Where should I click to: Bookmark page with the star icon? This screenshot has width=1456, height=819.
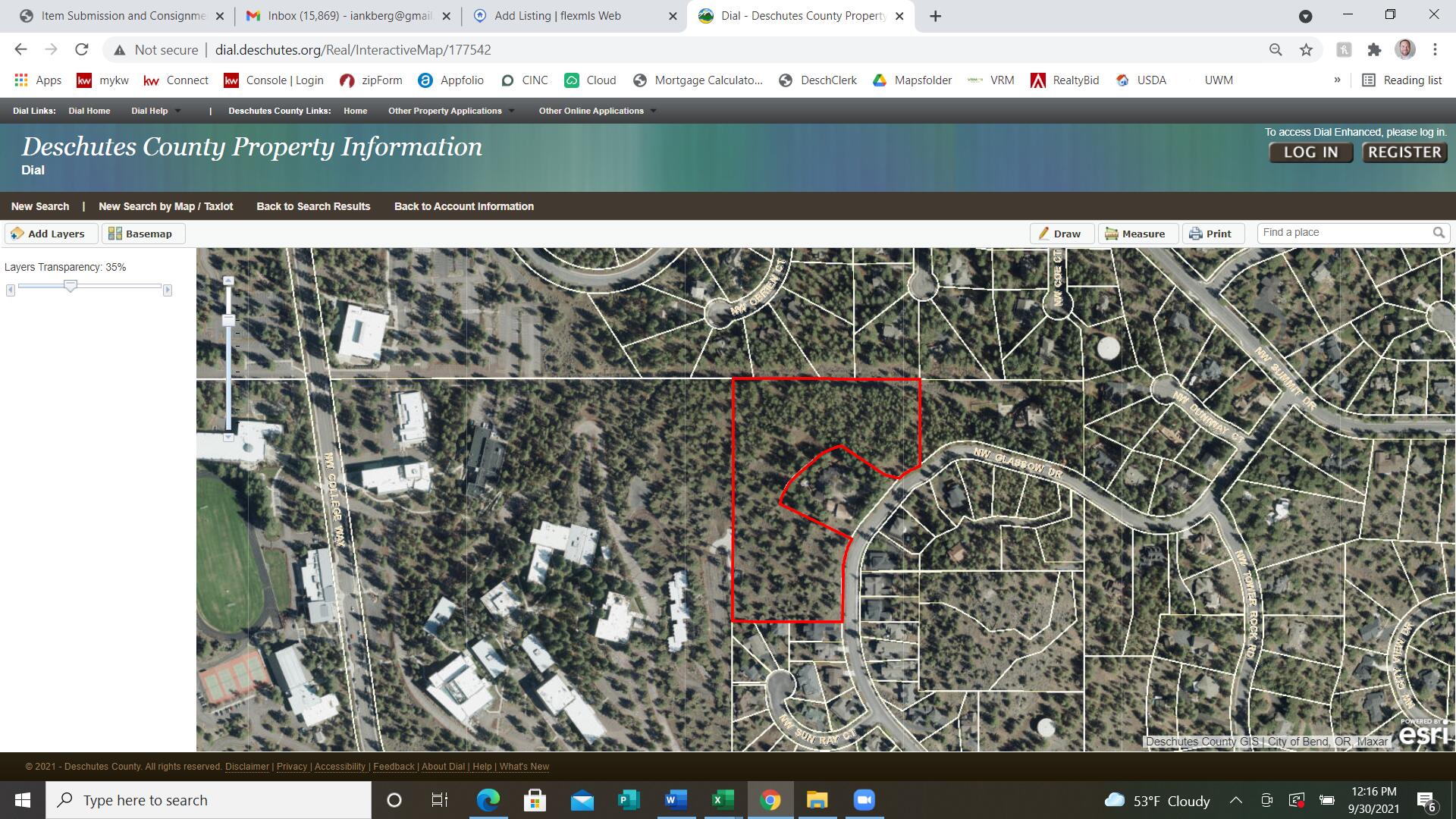(1306, 50)
